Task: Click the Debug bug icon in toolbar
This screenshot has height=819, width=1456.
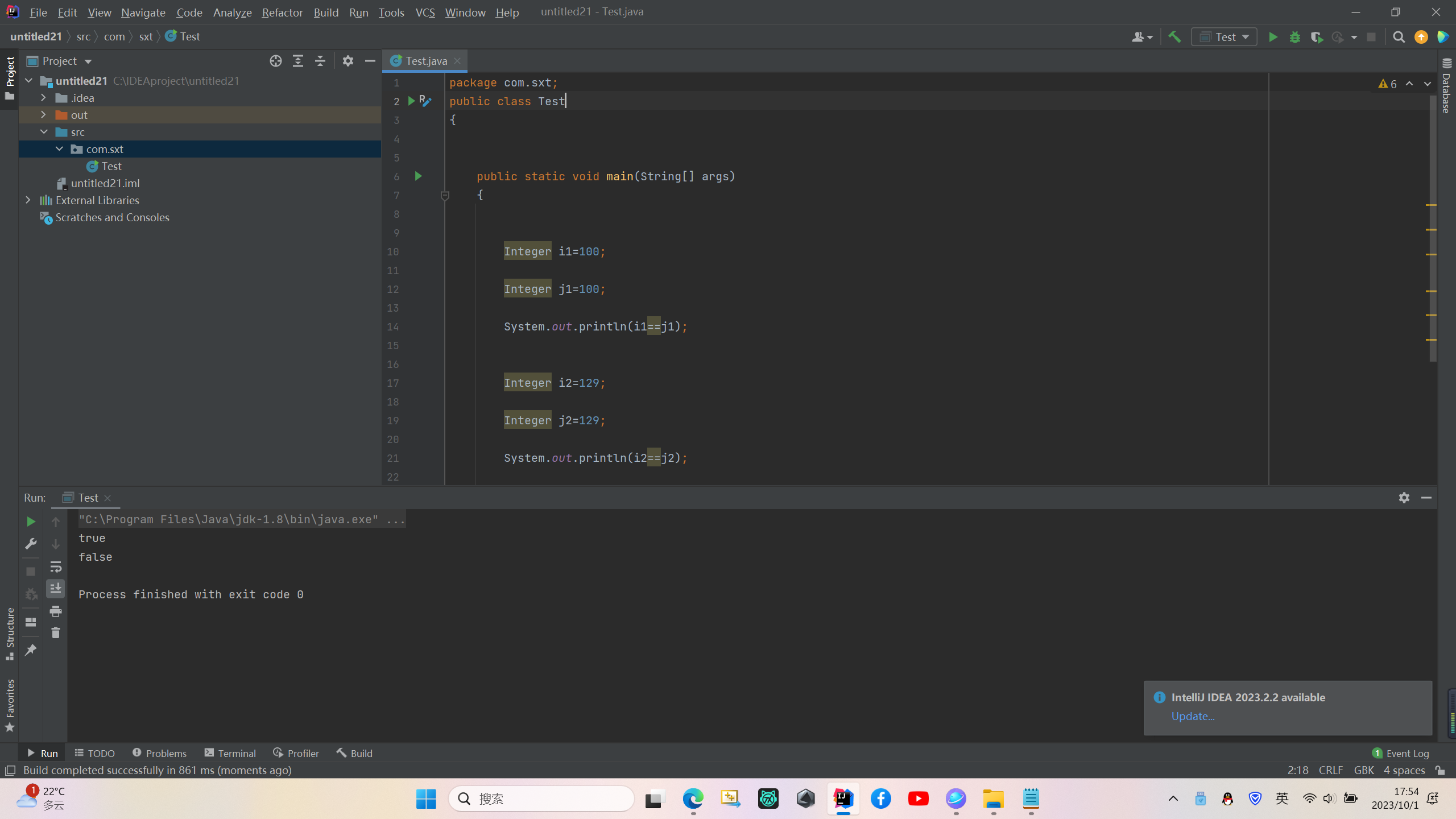Action: point(1295,37)
